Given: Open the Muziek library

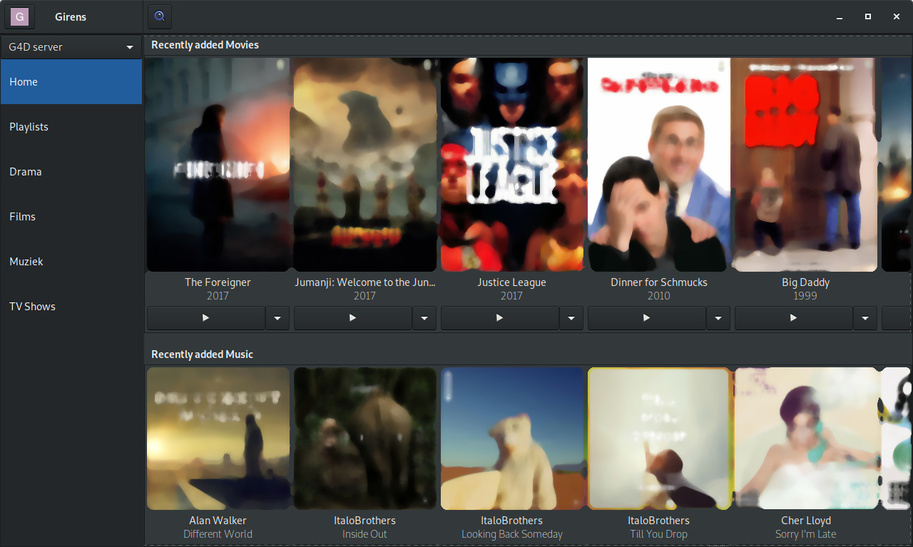Looking at the screenshot, I should coord(71,261).
